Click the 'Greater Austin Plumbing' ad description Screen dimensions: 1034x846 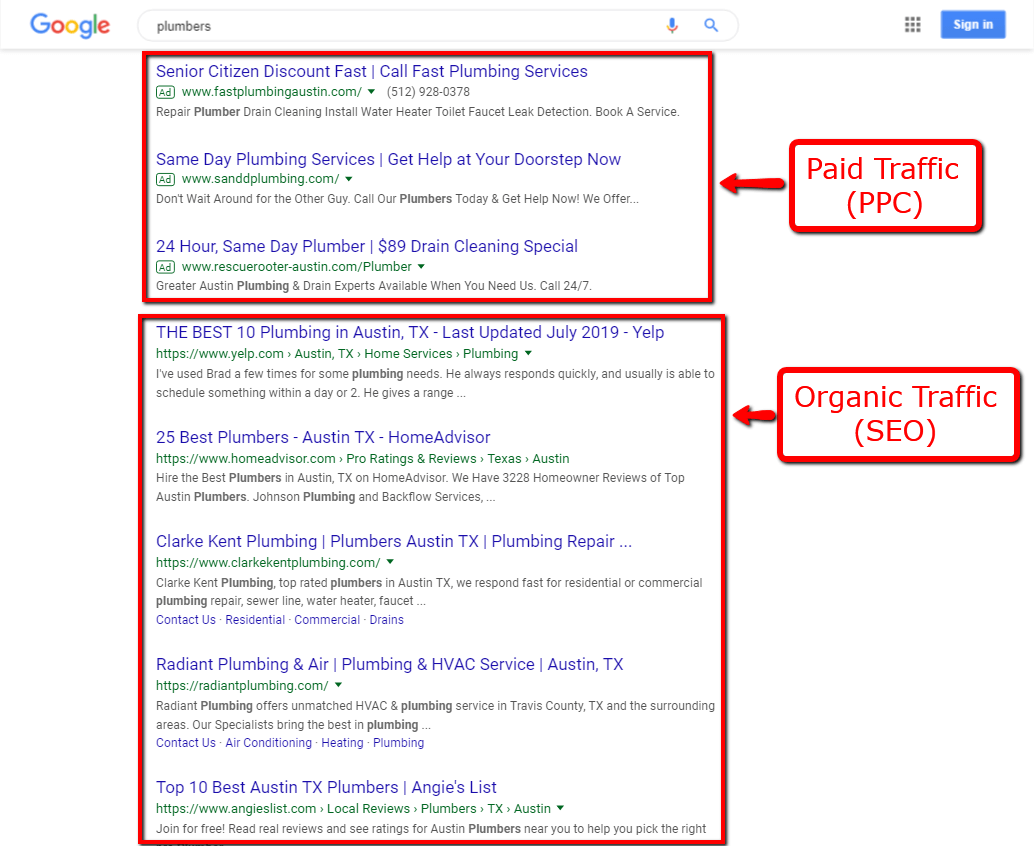tap(374, 286)
